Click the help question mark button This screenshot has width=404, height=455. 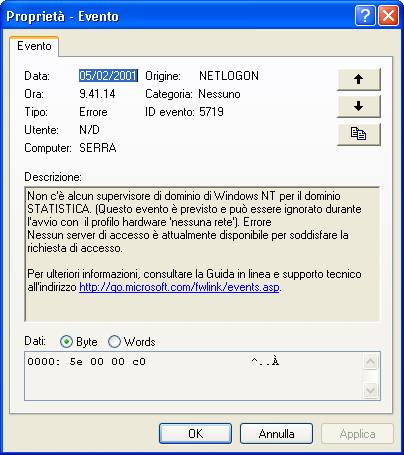pyautogui.click(x=365, y=15)
